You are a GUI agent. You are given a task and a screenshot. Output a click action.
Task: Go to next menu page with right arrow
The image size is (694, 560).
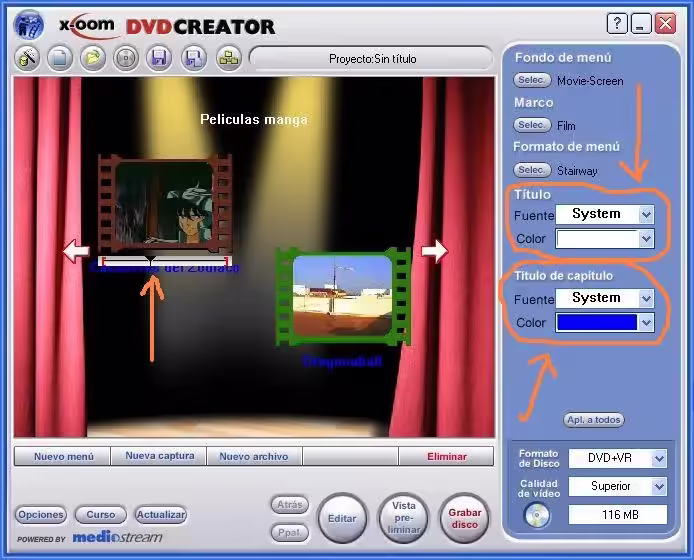click(x=434, y=251)
